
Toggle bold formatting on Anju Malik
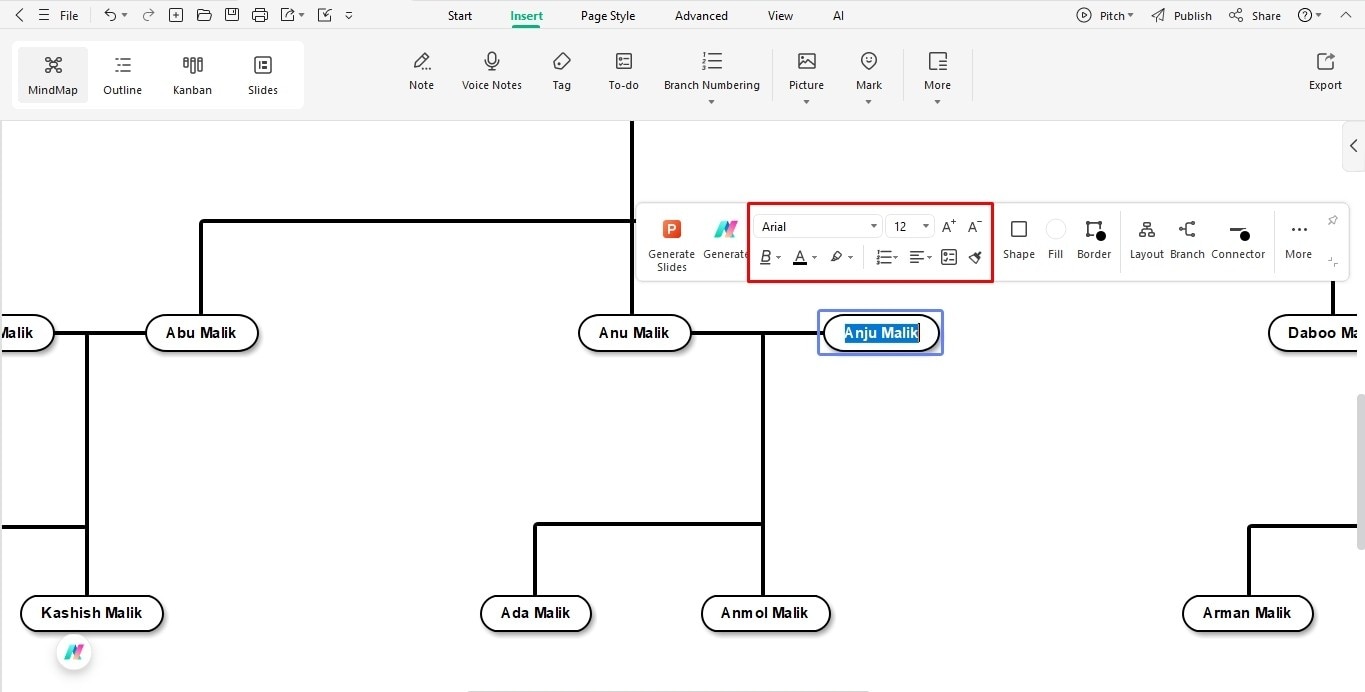click(764, 257)
